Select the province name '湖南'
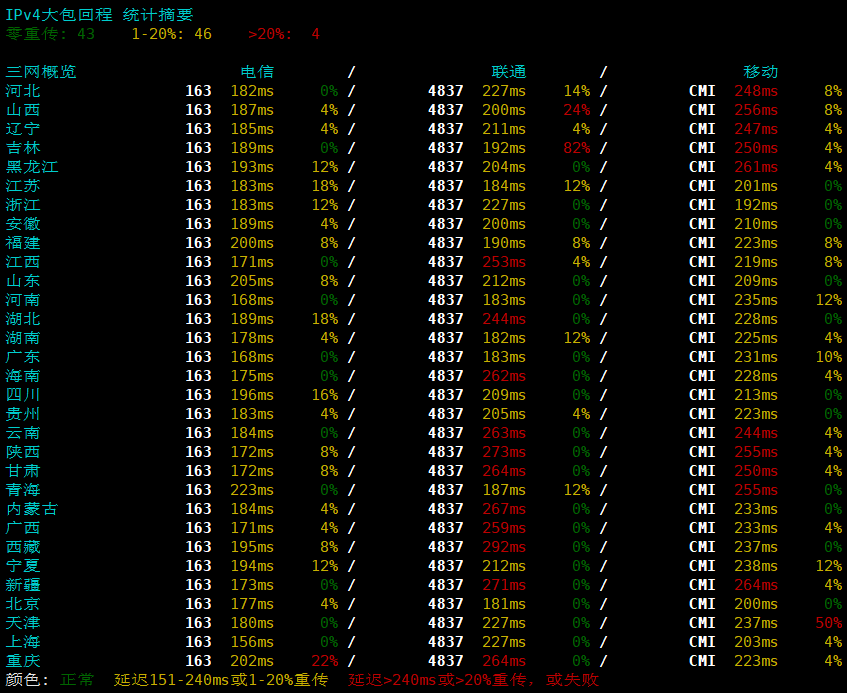847x693 pixels. tap(23, 338)
